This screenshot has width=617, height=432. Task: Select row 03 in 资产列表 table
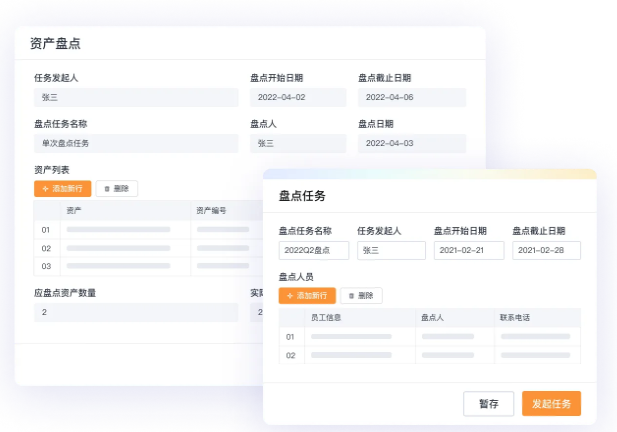(148, 266)
